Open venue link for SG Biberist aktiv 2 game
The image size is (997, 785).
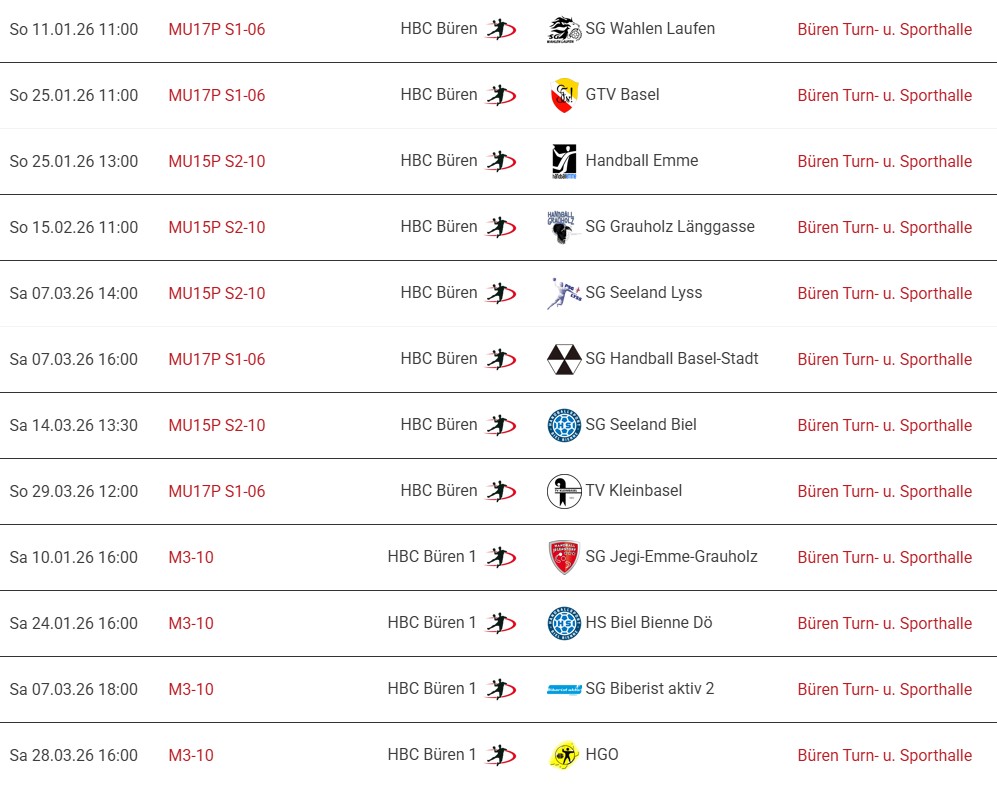[884, 690]
